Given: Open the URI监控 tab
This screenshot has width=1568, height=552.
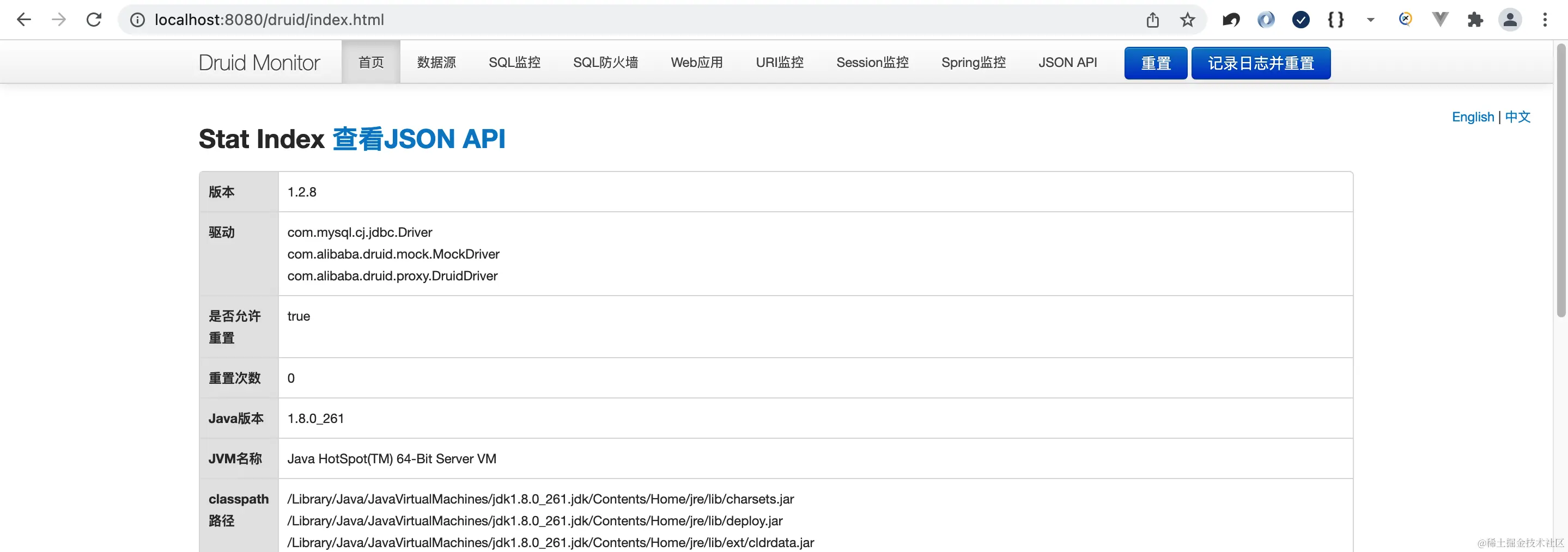Looking at the screenshot, I should tap(780, 62).
